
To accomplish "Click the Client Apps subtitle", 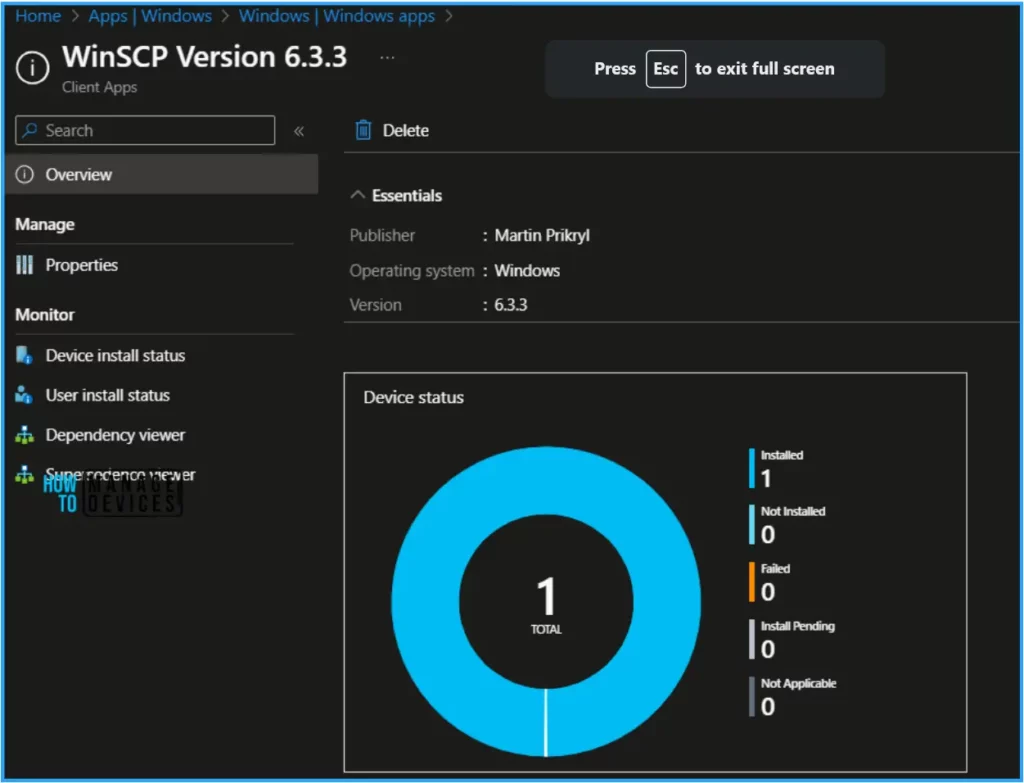I will [99, 87].
